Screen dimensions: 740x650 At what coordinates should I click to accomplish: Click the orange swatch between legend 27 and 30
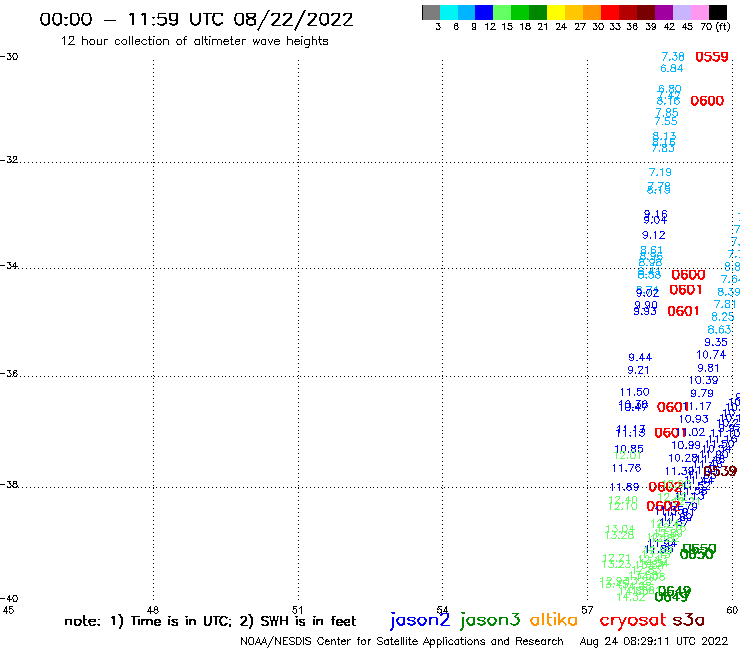(x=592, y=12)
